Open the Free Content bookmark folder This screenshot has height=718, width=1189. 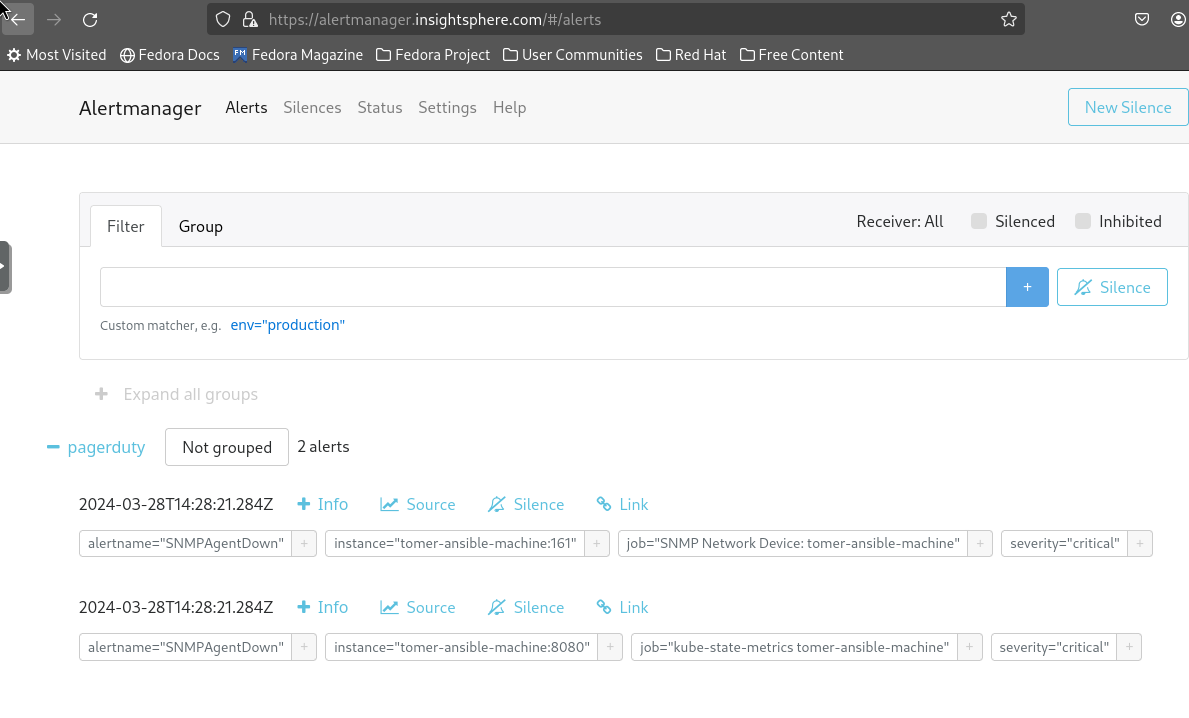point(792,55)
